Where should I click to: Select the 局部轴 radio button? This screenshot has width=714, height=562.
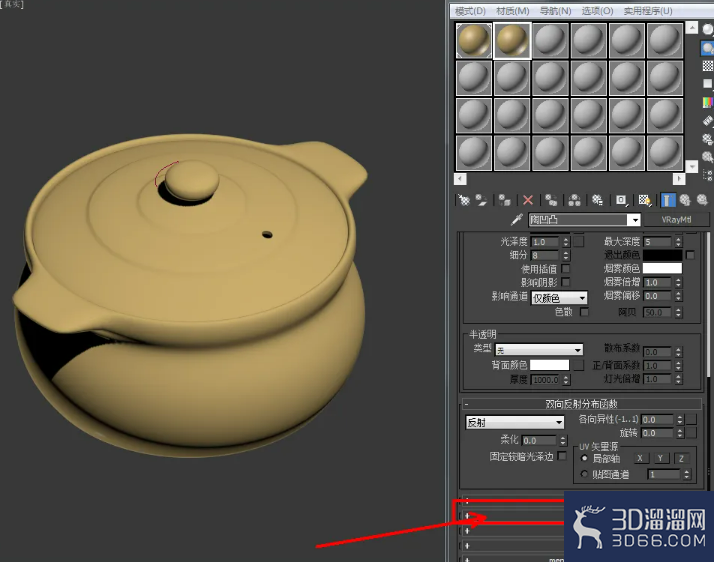(585, 458)
